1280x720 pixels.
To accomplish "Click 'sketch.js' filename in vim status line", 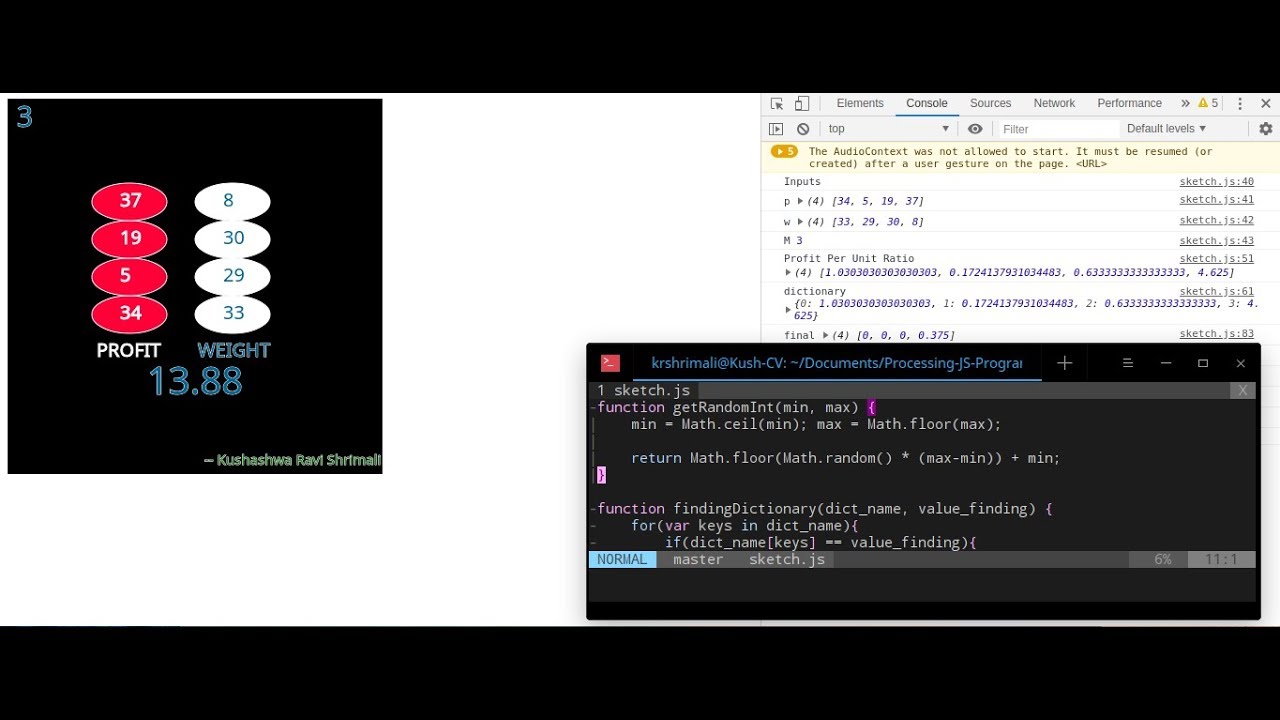I will click(x=787, y=560).
